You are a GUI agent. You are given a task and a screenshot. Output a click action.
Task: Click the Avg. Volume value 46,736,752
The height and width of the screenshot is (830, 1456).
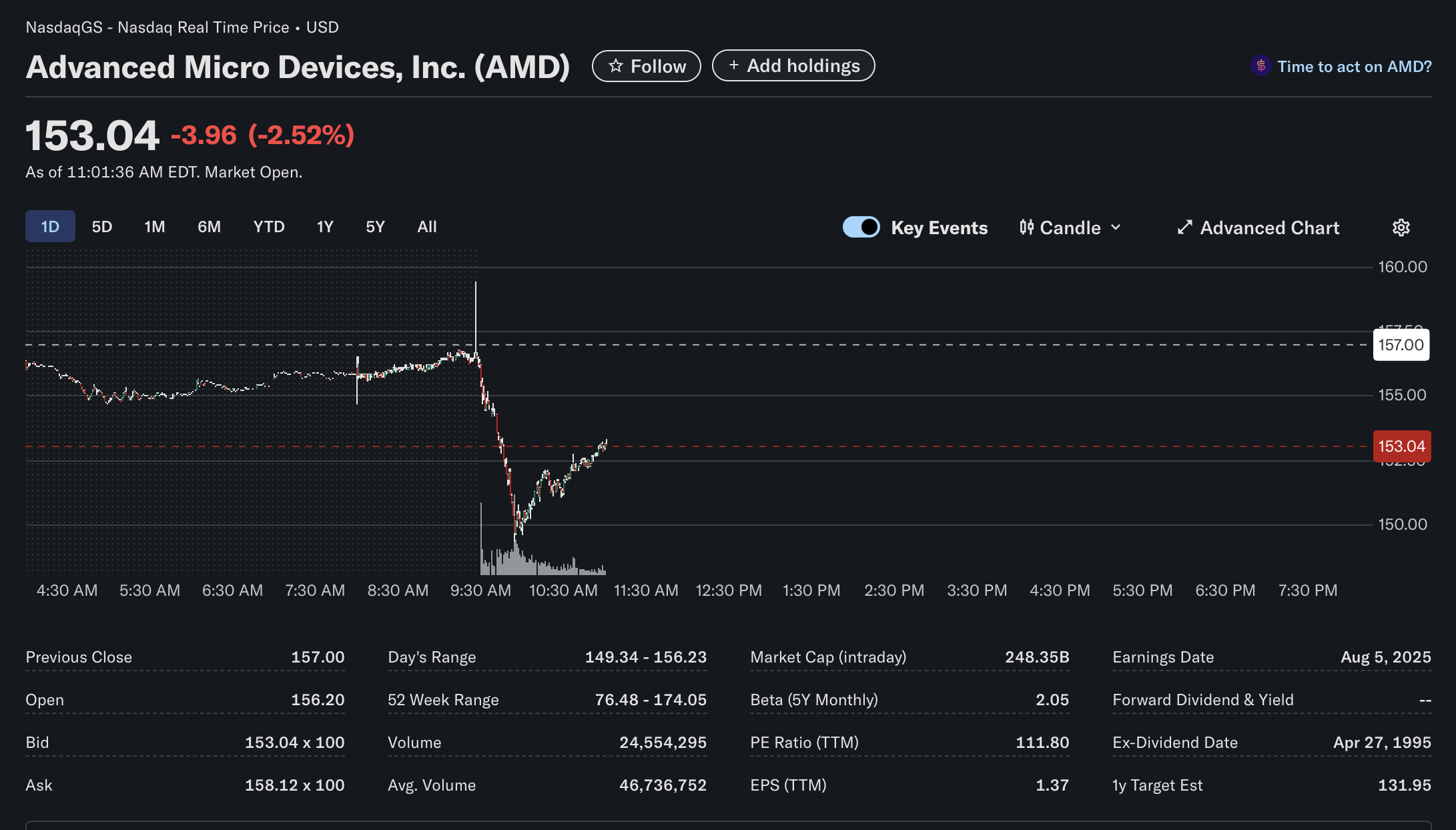pos(663,785)
